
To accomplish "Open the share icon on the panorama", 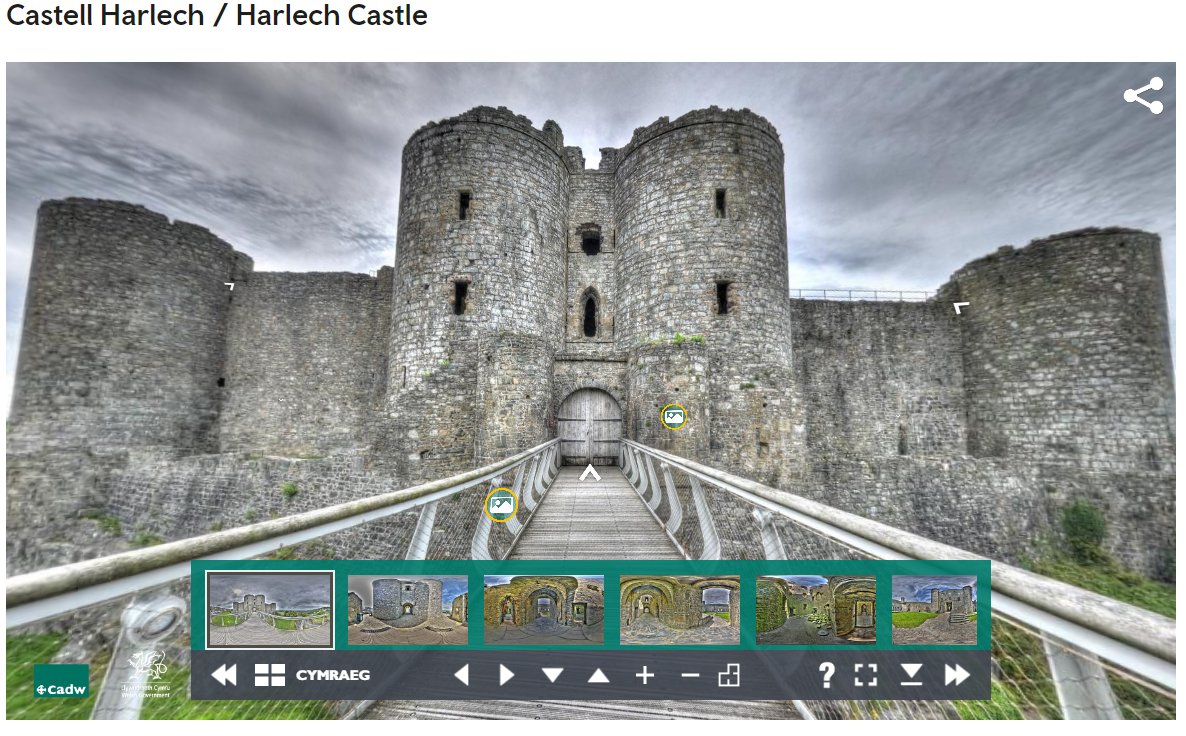I will pos(1143,96).
